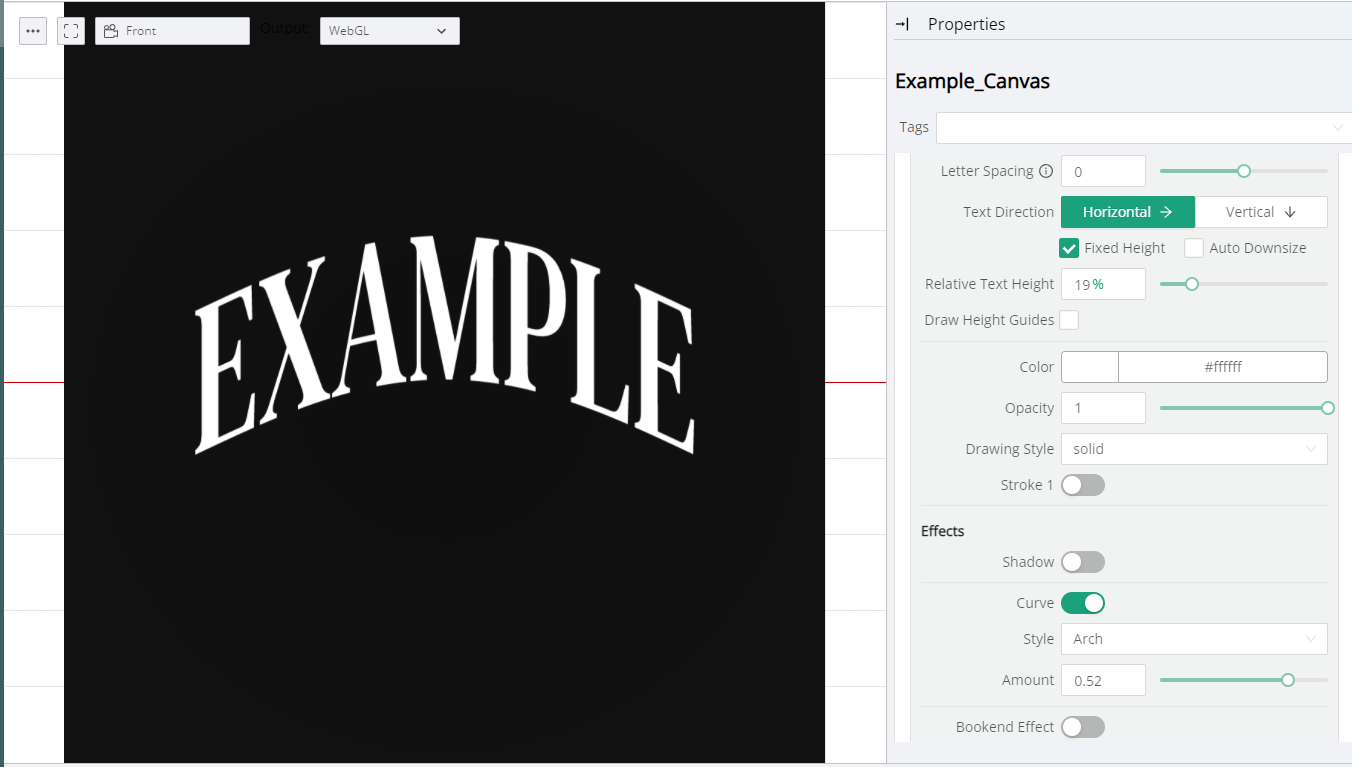The height and width of the screenshot is (767, 1352).
Task: Expand the Drawing Style dropdown
Action: [1193, 449]
